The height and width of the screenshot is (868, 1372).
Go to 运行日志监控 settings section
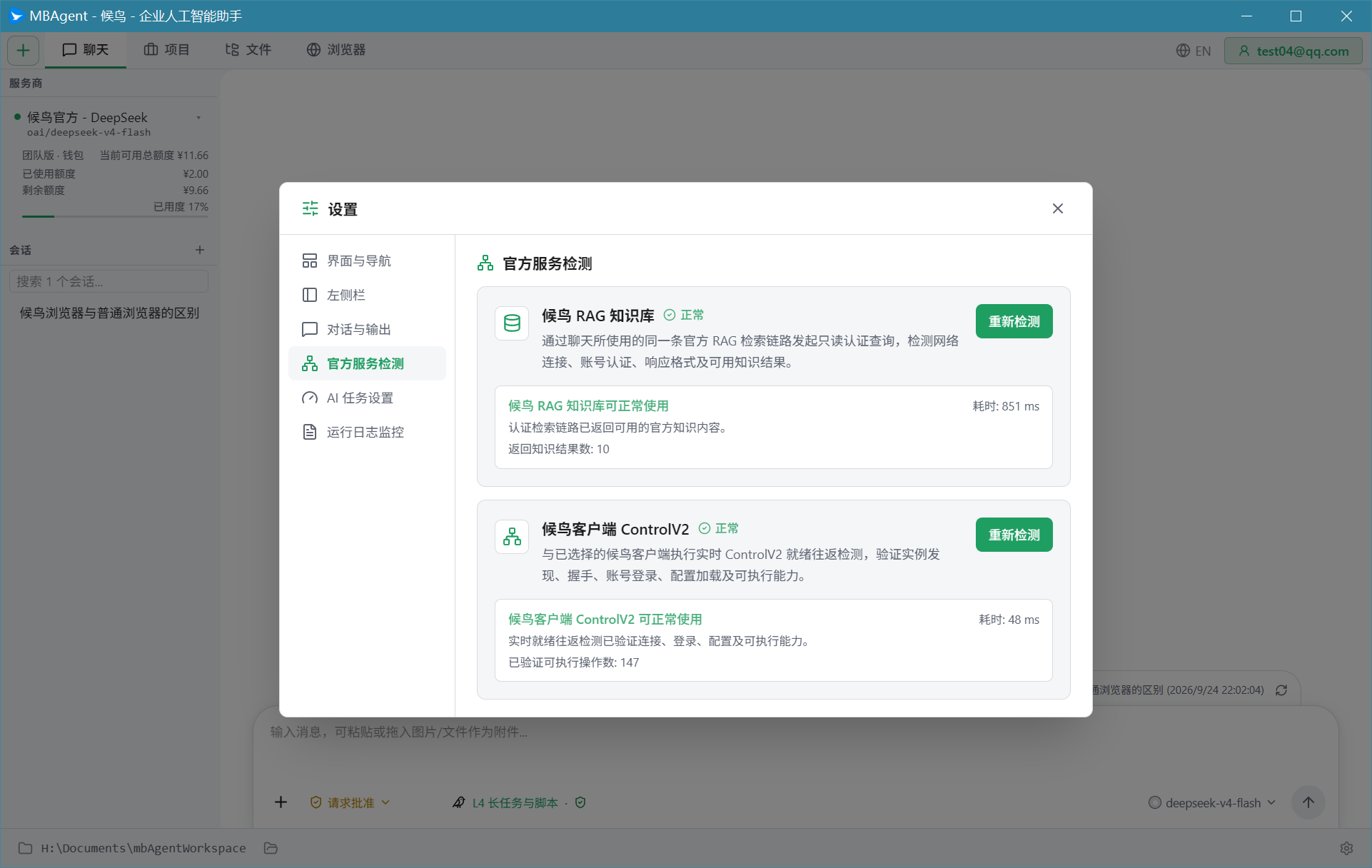[x=367, y=432]
